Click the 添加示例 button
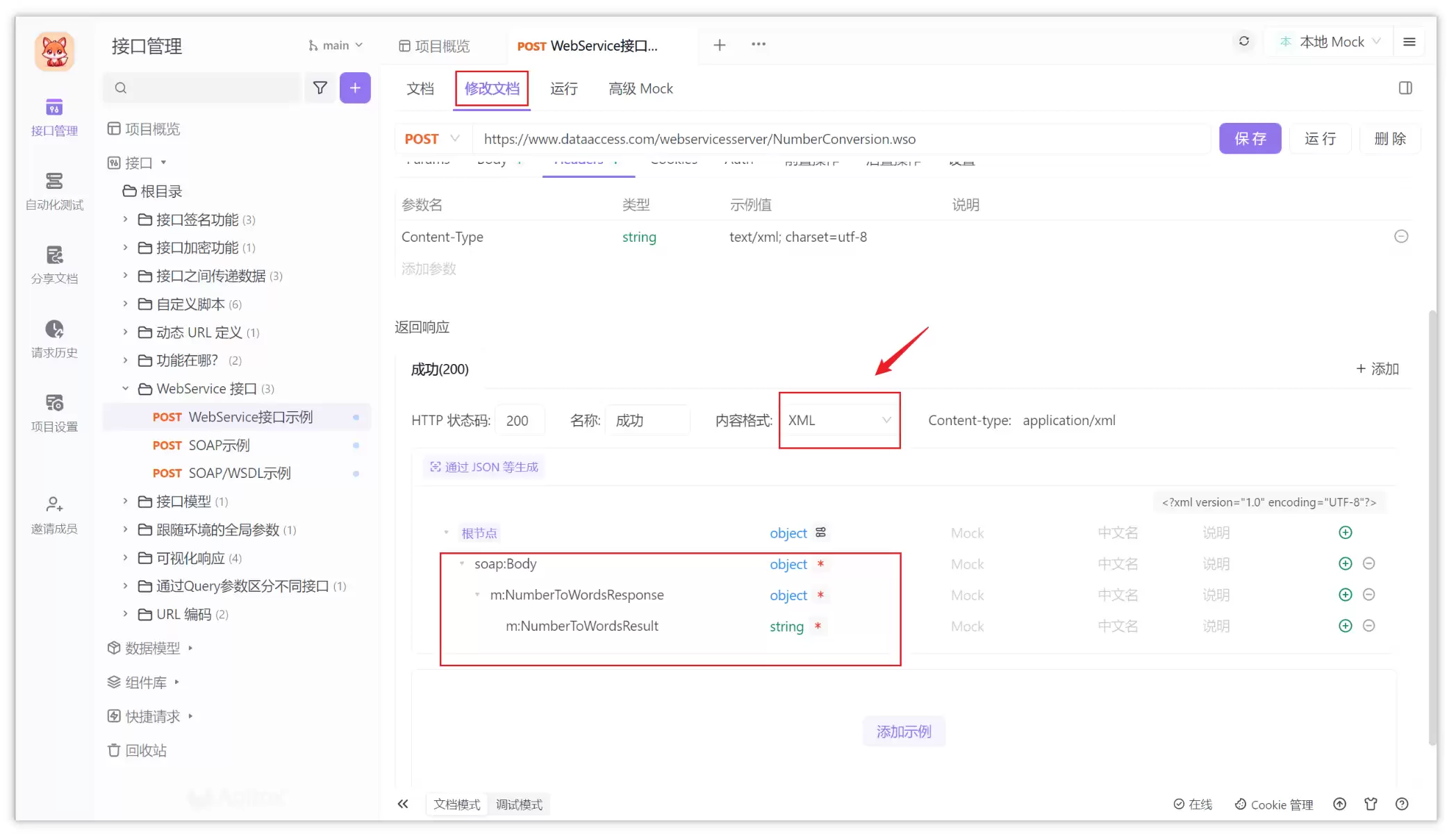Screen dimensions: 1456x835 pyautogui.click(x=904, y=731)
